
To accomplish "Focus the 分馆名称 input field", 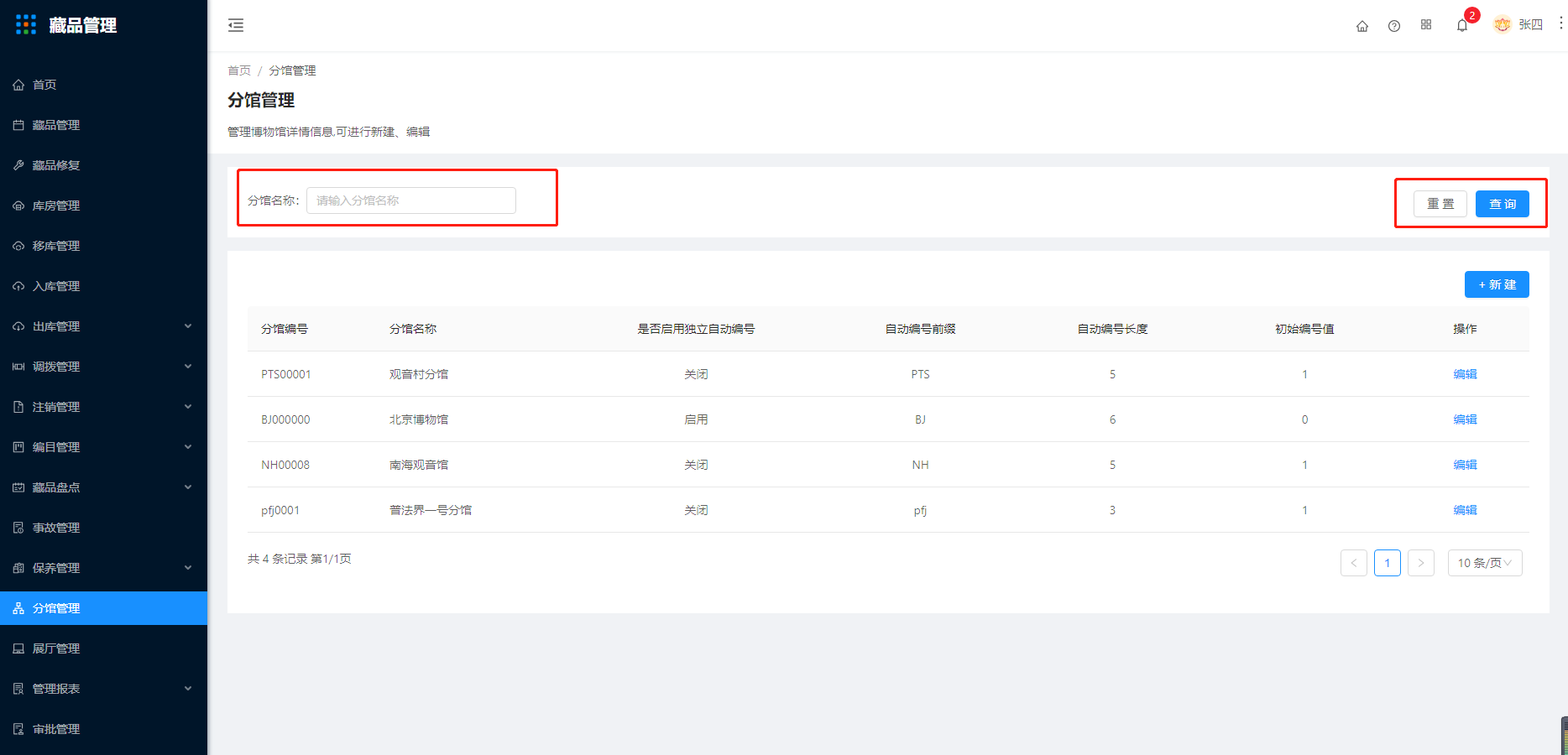I will pos(411,200).
